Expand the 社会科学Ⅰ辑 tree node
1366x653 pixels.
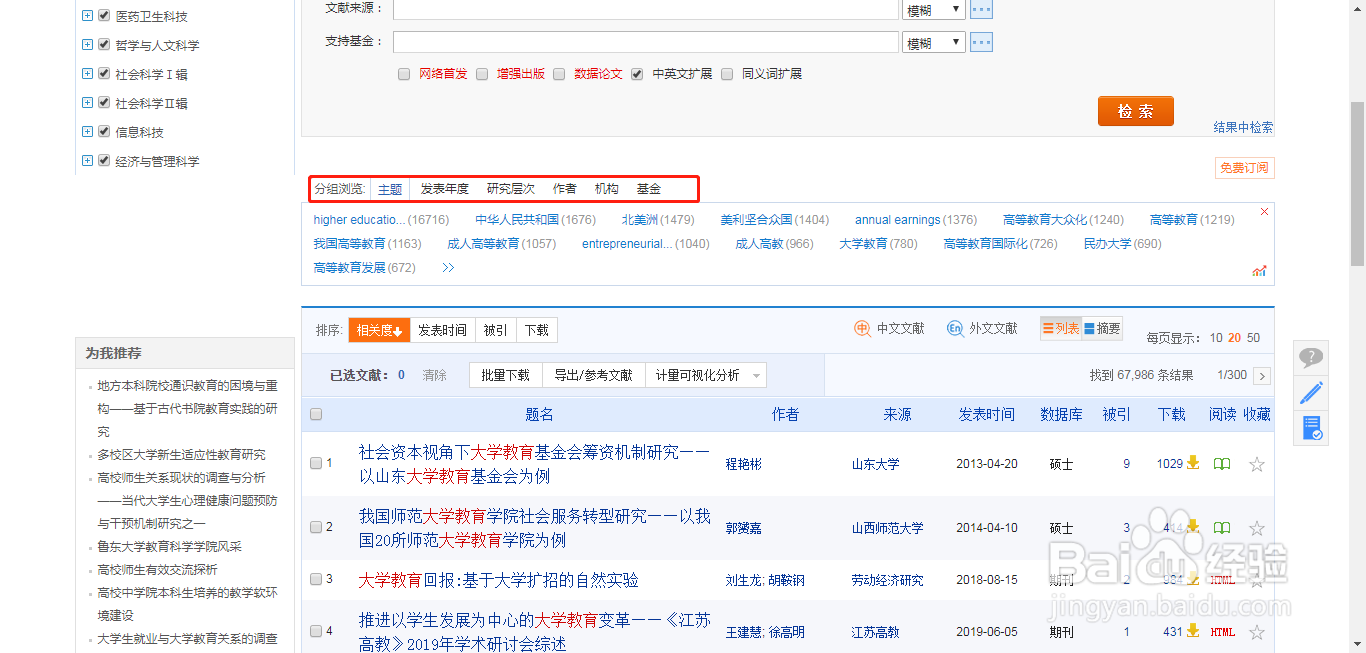click(88, 73)
